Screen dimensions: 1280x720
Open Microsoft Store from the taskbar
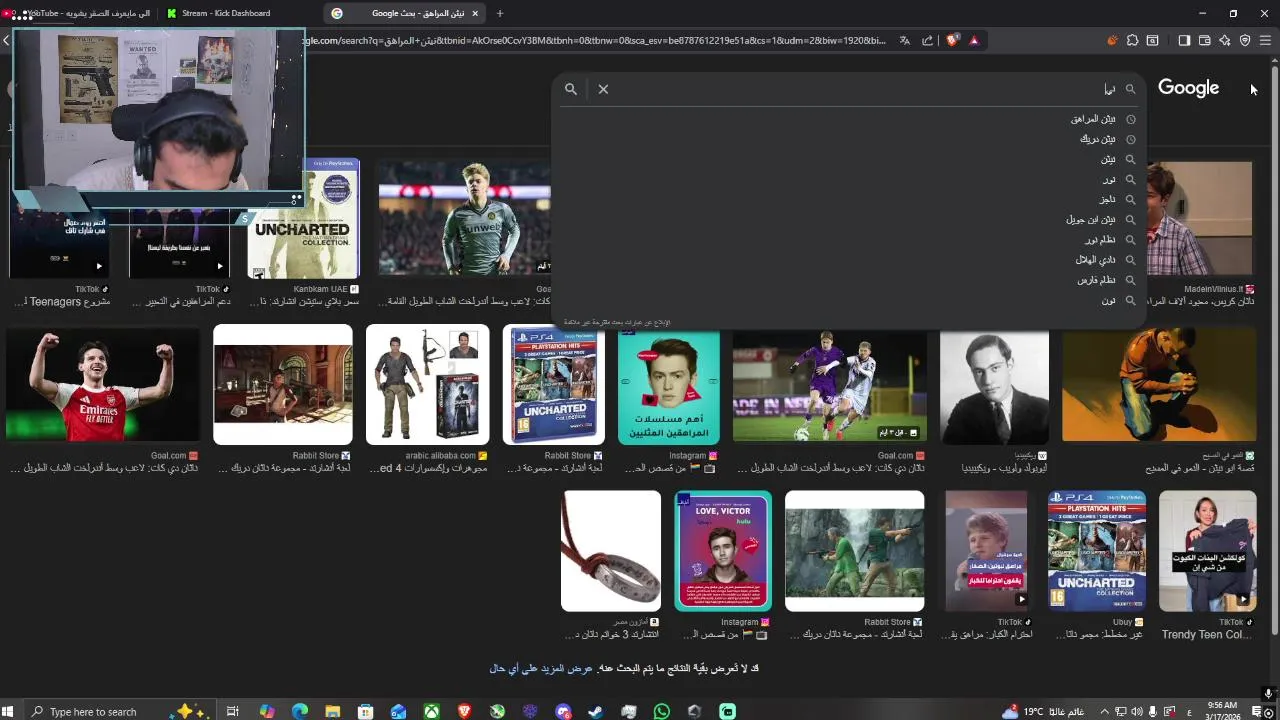[x=366, y=711]
